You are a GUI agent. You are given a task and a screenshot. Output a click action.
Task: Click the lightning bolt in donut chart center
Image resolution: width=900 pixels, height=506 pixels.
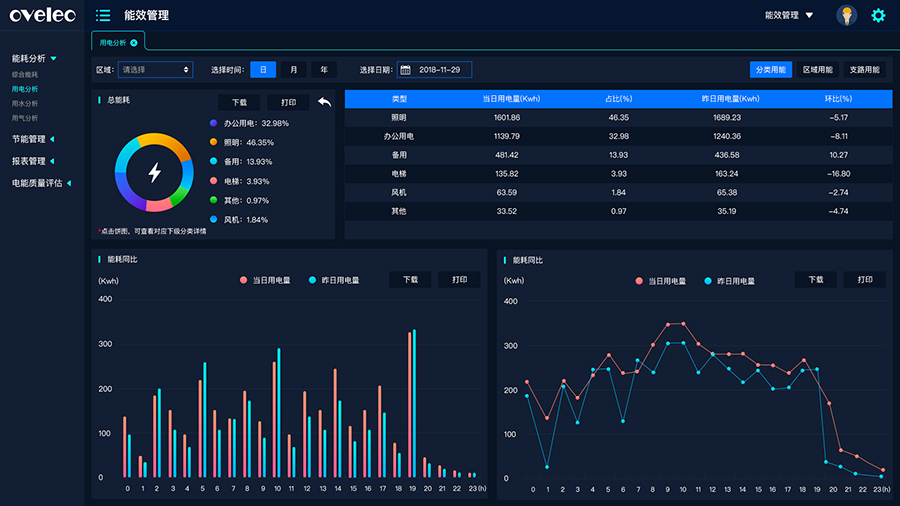[x=154, y=172]
